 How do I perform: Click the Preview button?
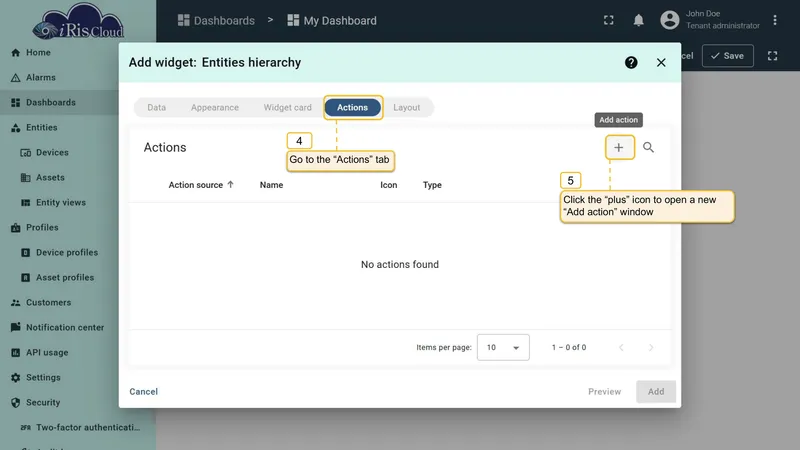[605, 392]
